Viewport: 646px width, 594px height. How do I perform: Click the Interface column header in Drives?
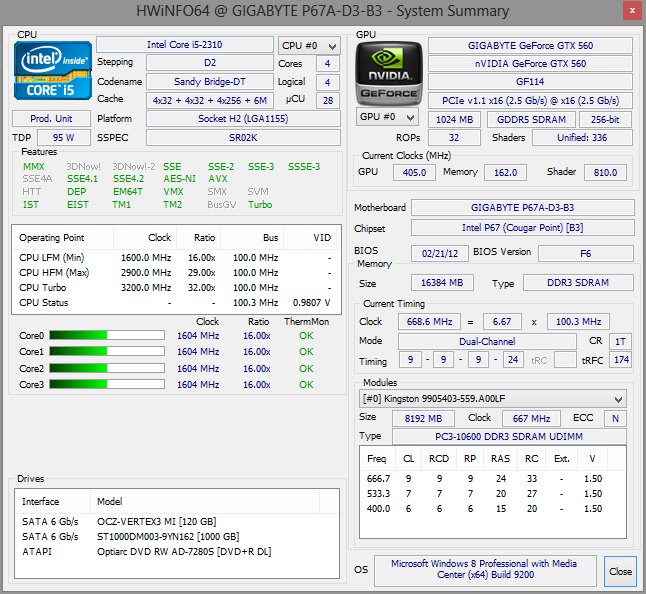coord(53,501)
